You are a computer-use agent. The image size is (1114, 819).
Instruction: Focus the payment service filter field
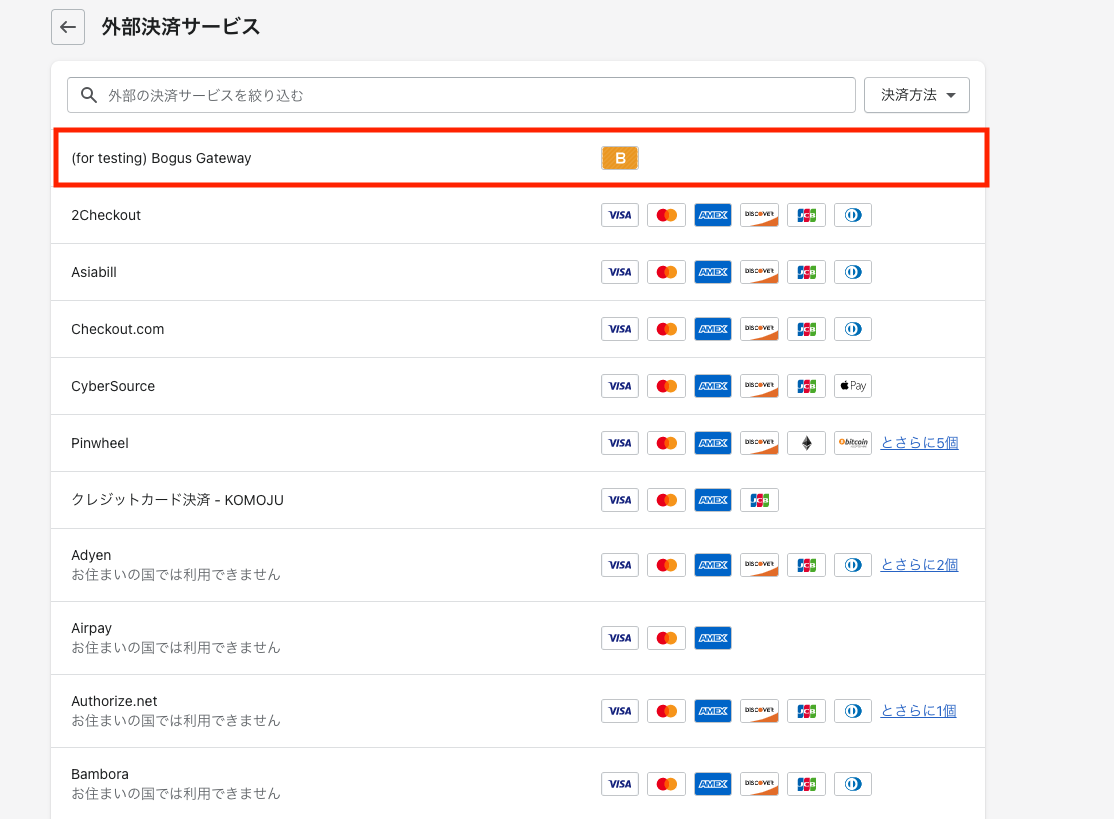(x=461, y=95)
